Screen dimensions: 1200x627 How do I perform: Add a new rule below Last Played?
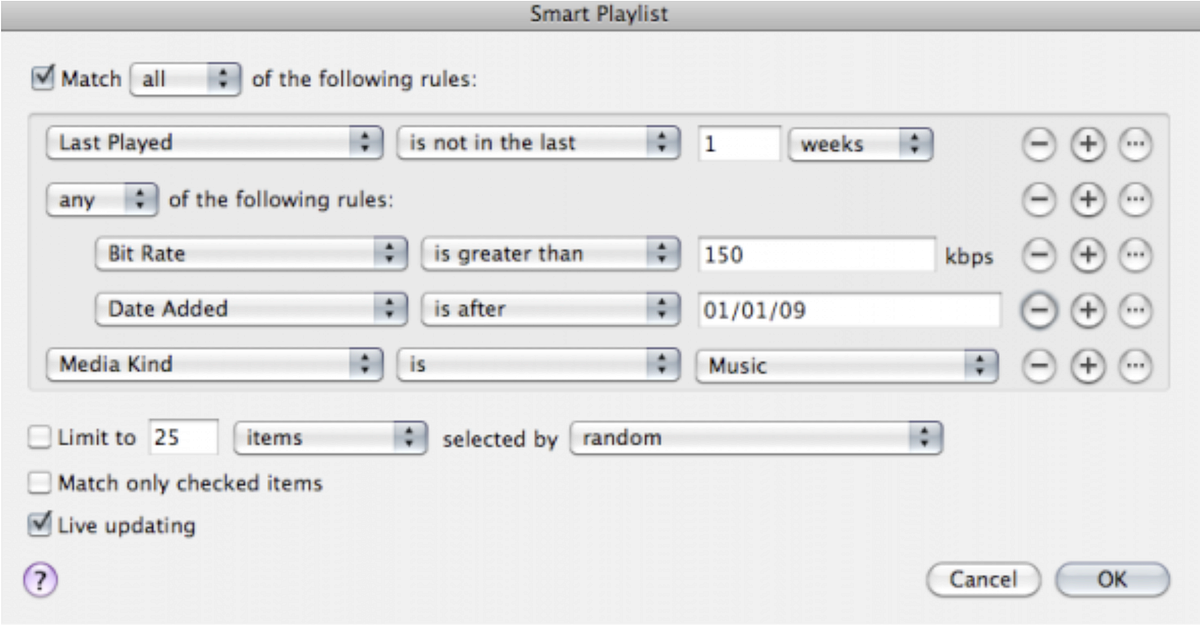(1086, 144)
